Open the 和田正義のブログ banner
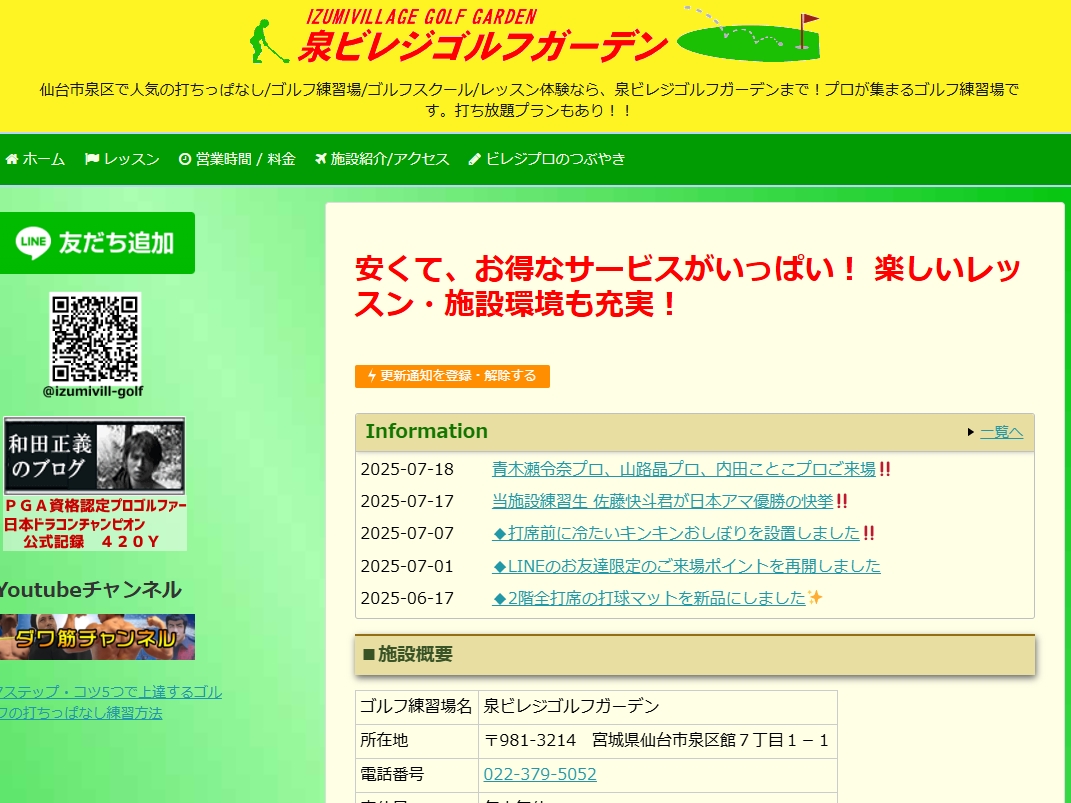The height and width of the screenshot is (803, 1071). (x=95, y=484)
